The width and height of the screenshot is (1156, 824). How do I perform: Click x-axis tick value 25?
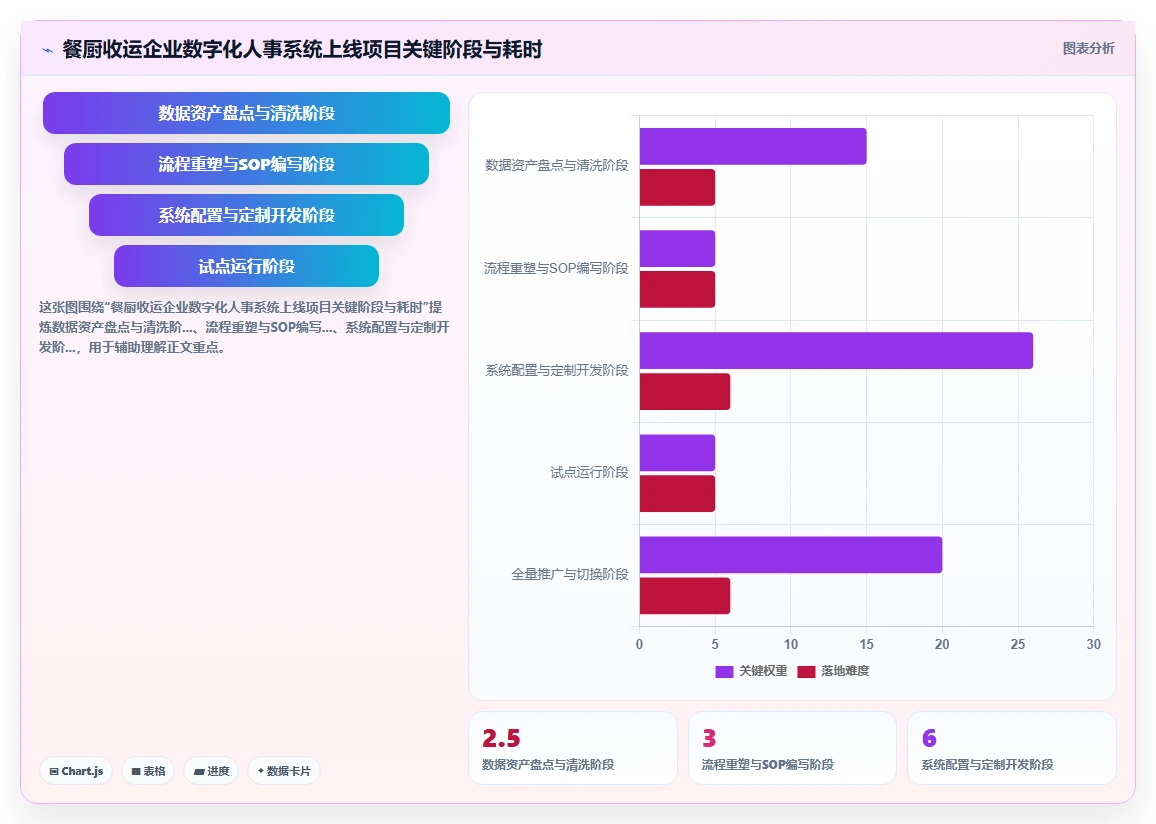pos(1018,644)
